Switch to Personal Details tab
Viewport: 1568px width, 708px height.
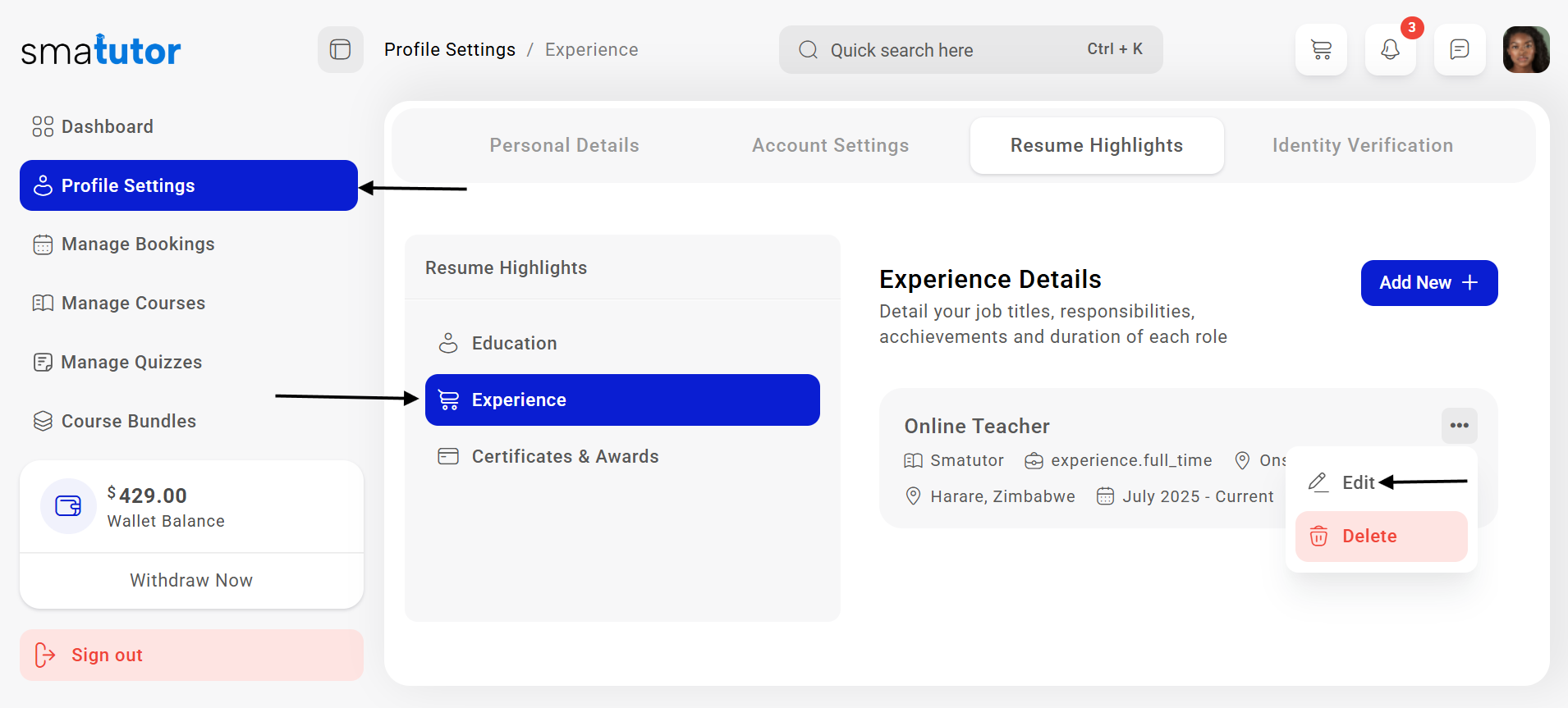(x=564, y=145)
